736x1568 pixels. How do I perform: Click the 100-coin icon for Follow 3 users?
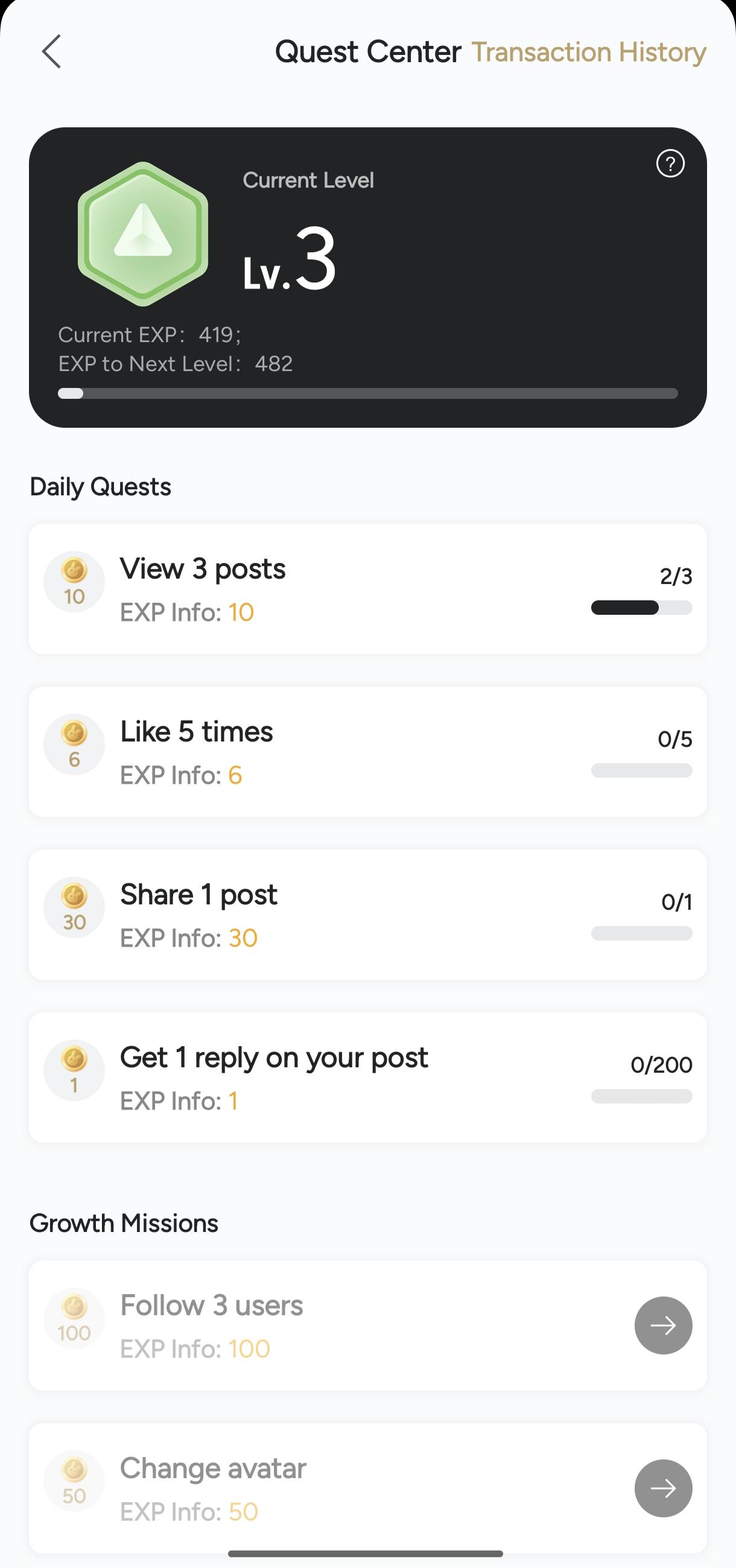(x=74, y=1318)
